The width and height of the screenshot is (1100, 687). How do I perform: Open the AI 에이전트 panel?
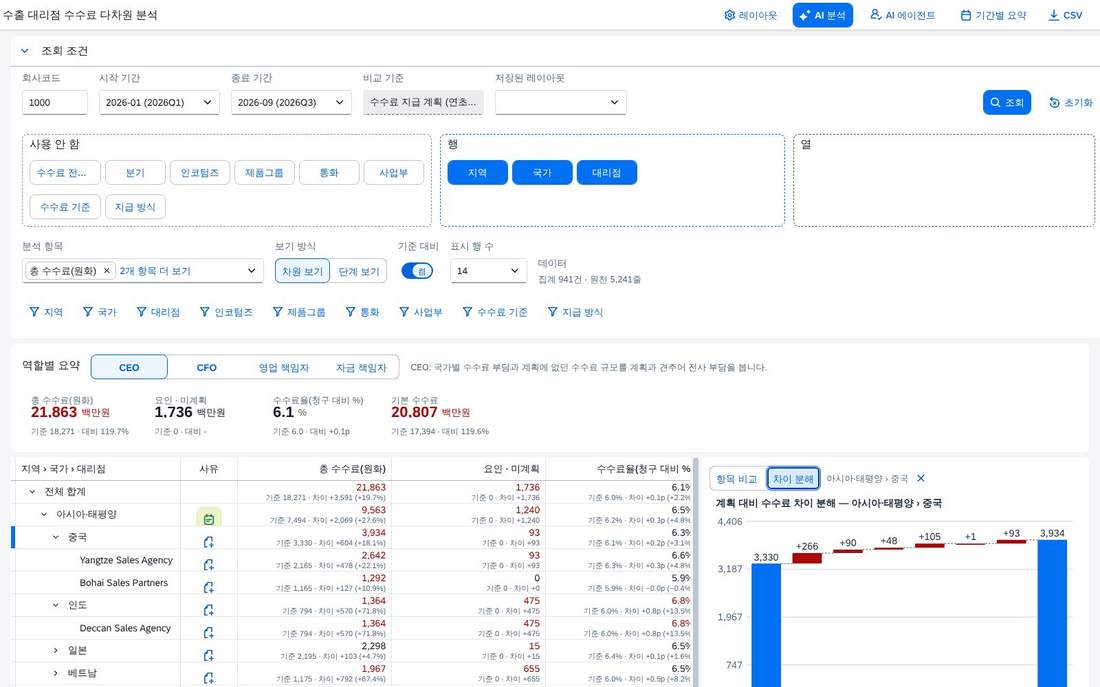click(902, 15)
